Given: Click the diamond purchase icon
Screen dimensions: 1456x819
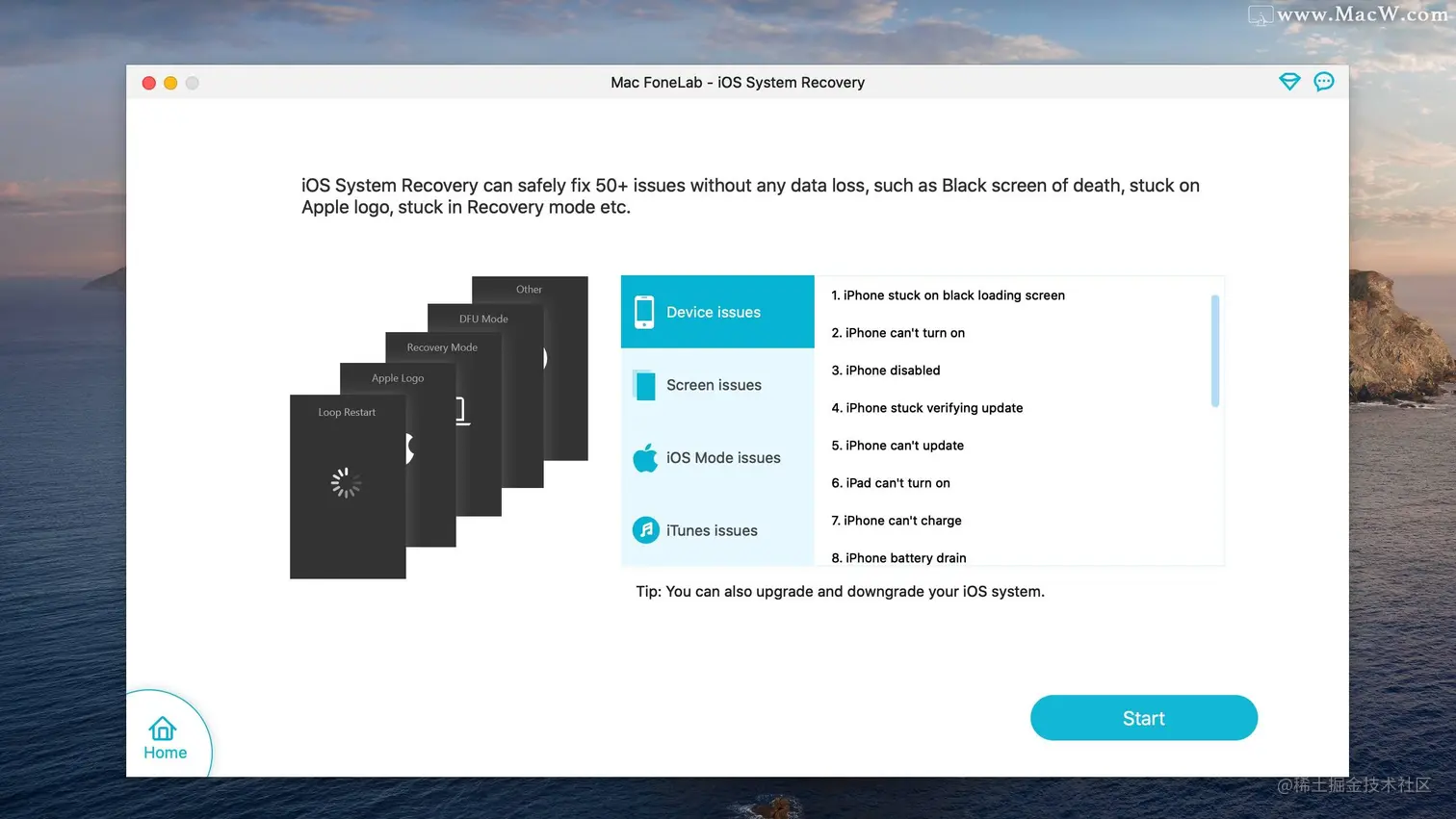Looking at the screenshot, I should (1289, 82).
